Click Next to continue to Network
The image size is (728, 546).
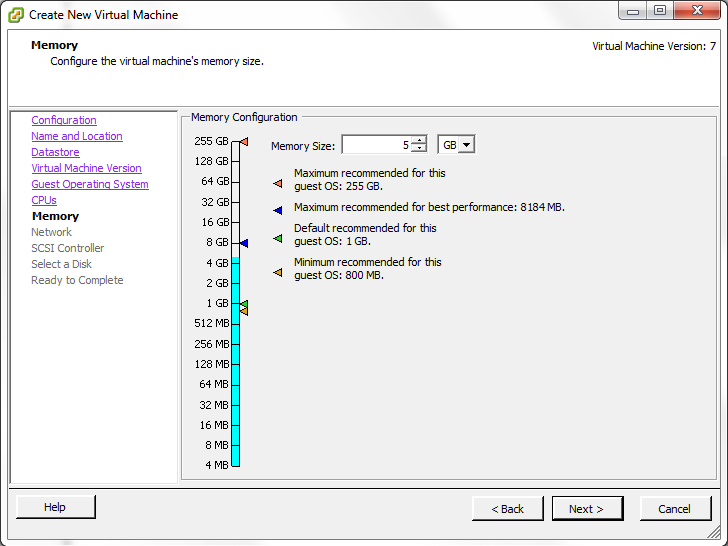click(x=587, y=509)
